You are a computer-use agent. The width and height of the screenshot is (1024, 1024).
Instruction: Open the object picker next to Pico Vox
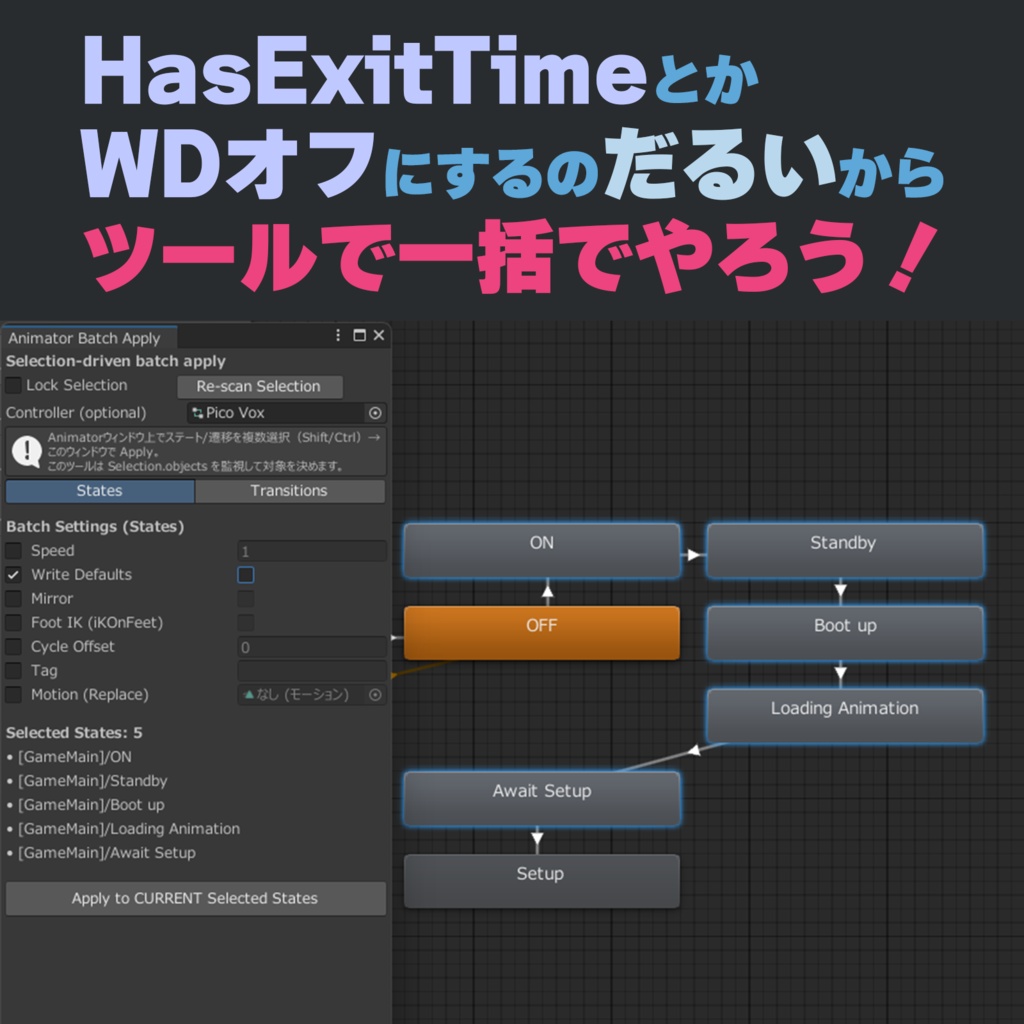[x=377, y=413]
